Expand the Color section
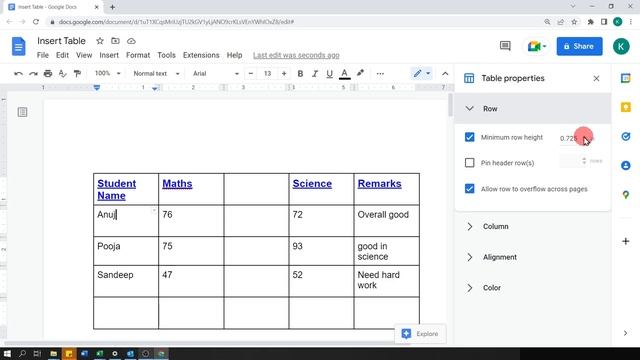Screen dimensions: 640x360 click(x=533, y=288)
